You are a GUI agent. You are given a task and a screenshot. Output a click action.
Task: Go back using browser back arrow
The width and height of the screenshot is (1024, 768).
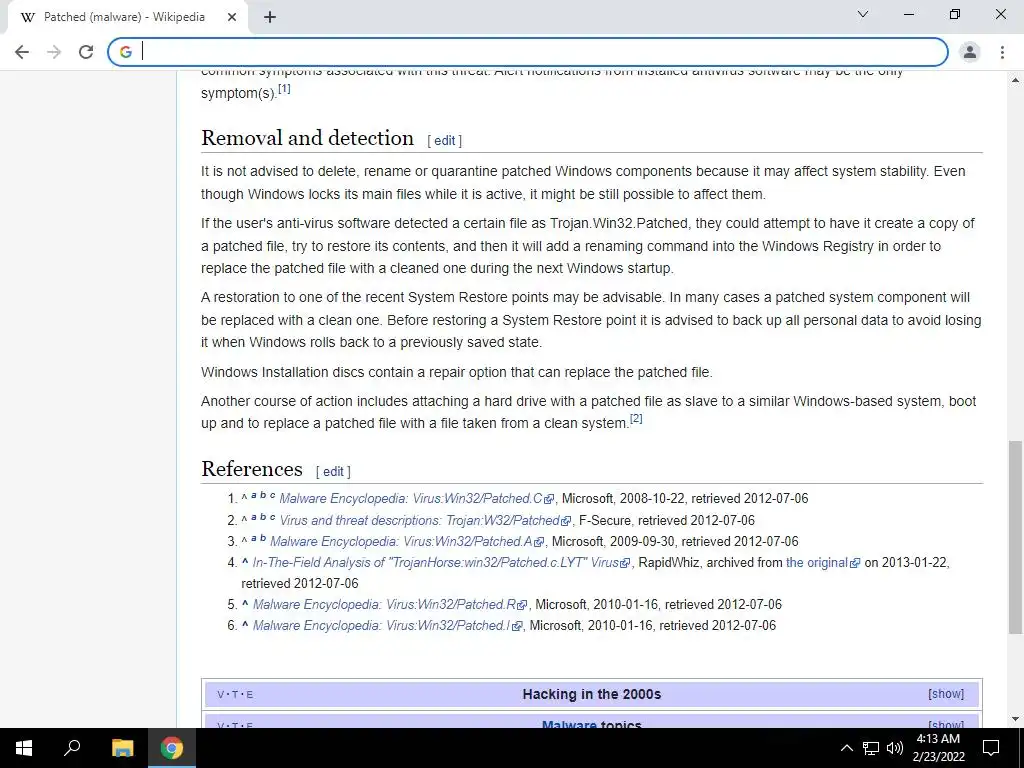click(x=22, y=52)
